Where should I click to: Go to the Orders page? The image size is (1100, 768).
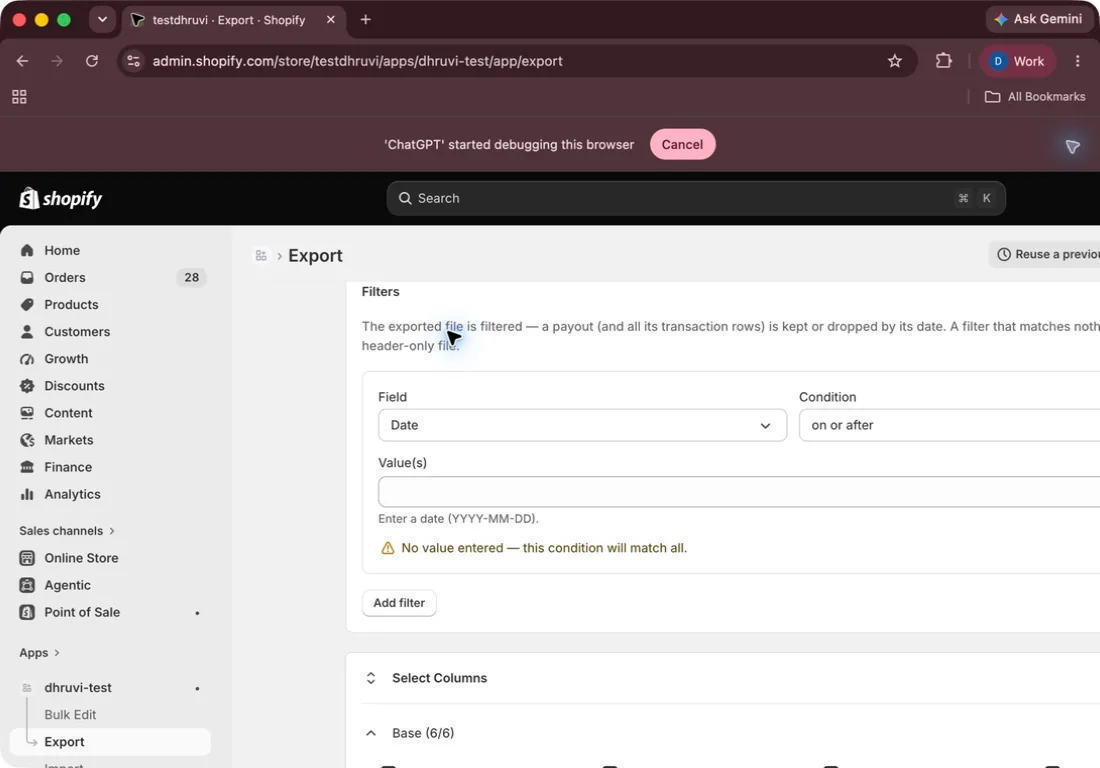point(65,278)
